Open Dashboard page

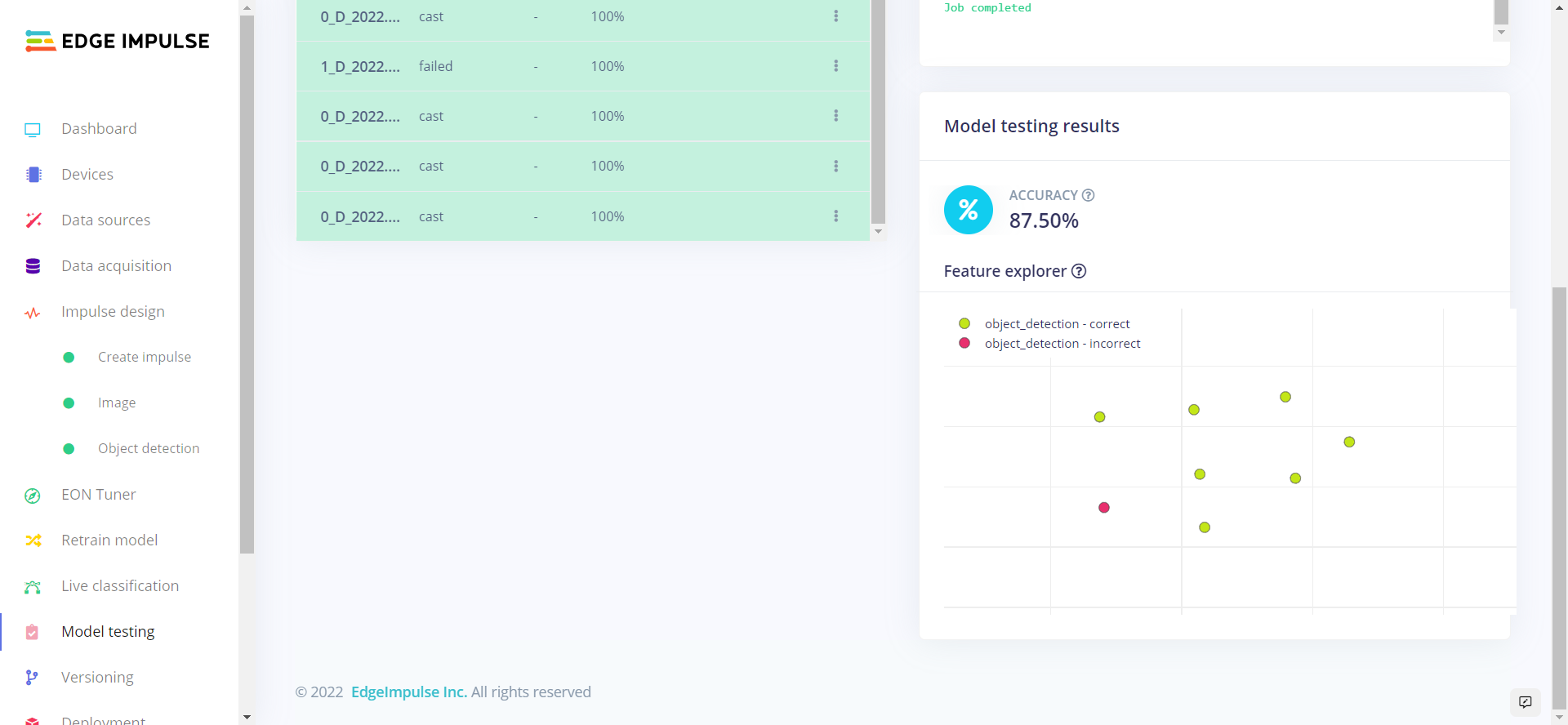(x=99, y=129)
